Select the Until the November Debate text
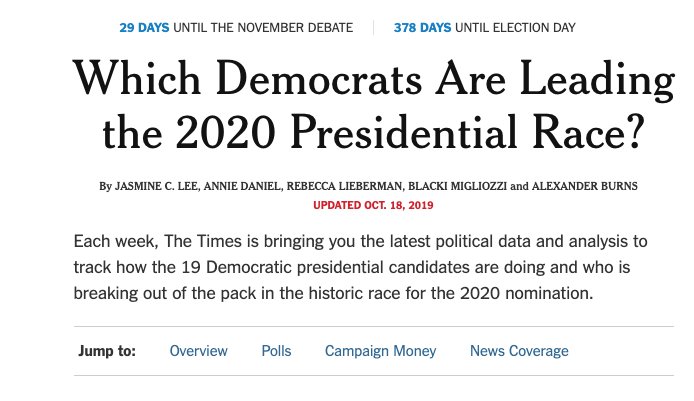The height and width of the screenshot is (401, 694). click(x=263, y=27)
